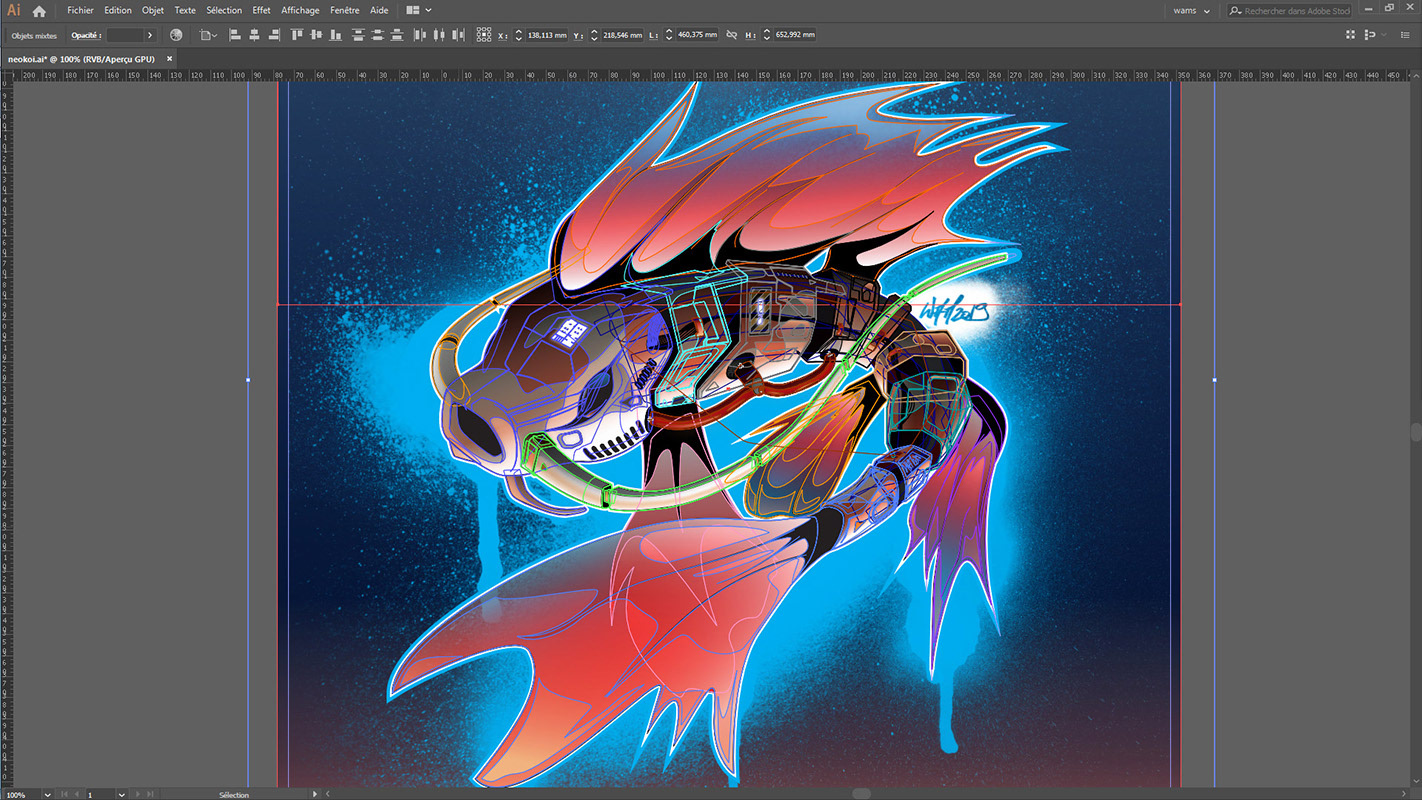The image size is (1422, 800).
Task: Go to the next artboard
Action: coord(138,795)
